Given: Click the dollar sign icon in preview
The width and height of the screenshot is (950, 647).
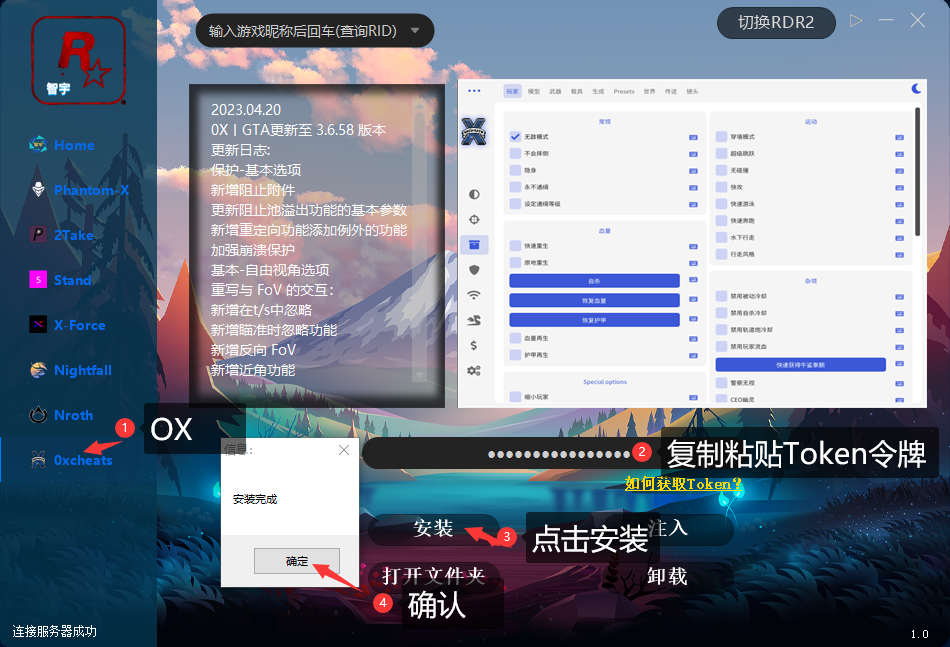Looking at the screenshot, I should click(474, 345).
